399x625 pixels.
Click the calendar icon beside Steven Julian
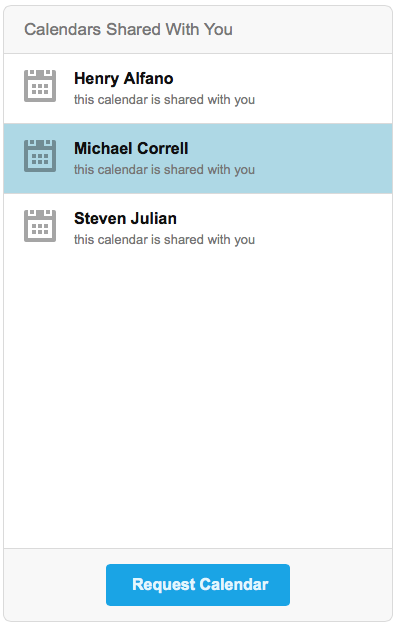[x=40, y=226]
